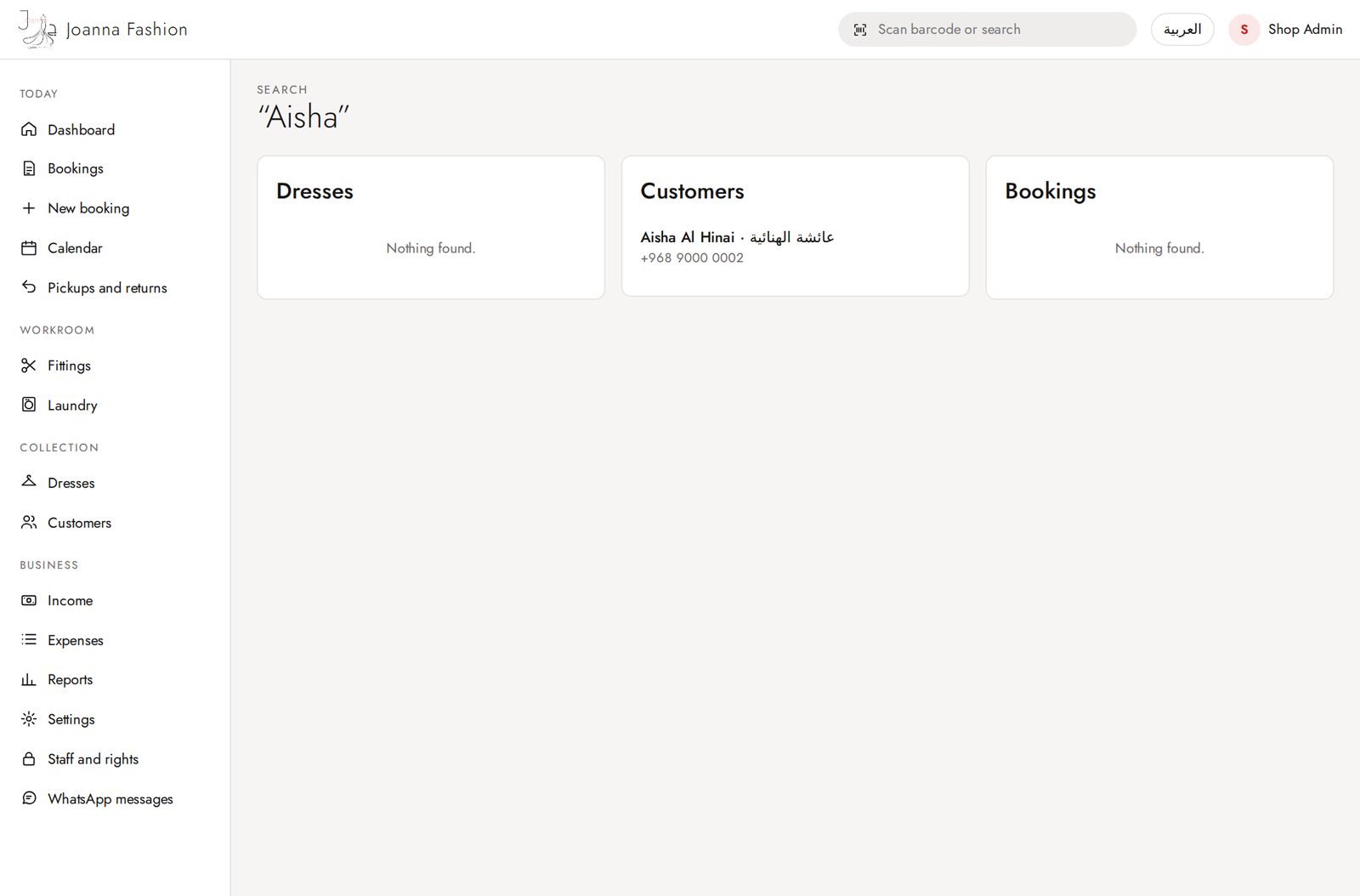Screen dimensions: 1360x896
Task: Click the Staff and rights lock icon
Action: coord(29,759)
